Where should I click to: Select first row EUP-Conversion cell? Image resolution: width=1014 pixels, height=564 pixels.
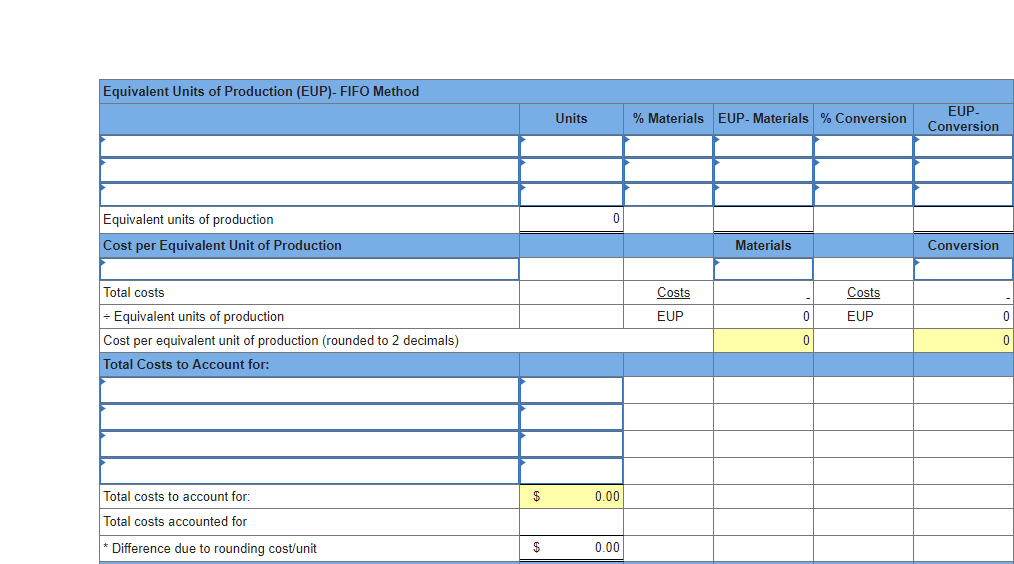coord(963,146)
